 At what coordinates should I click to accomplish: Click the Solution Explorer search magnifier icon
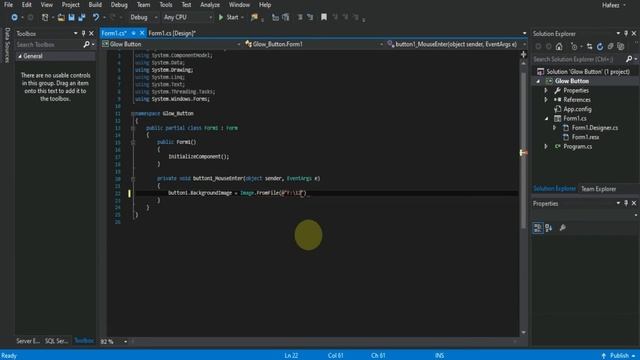point(629,59)
